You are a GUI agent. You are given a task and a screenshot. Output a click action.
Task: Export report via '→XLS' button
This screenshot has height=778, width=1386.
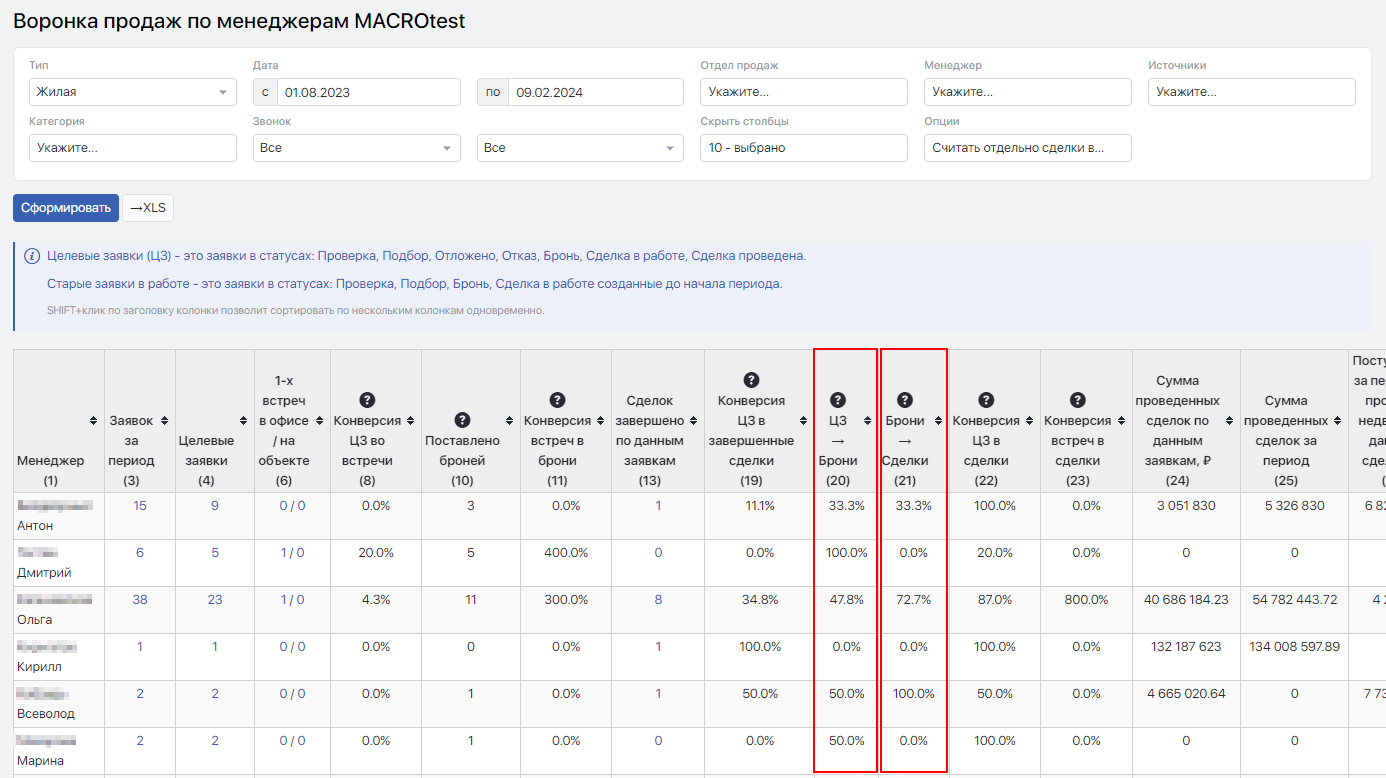(148, 208)
